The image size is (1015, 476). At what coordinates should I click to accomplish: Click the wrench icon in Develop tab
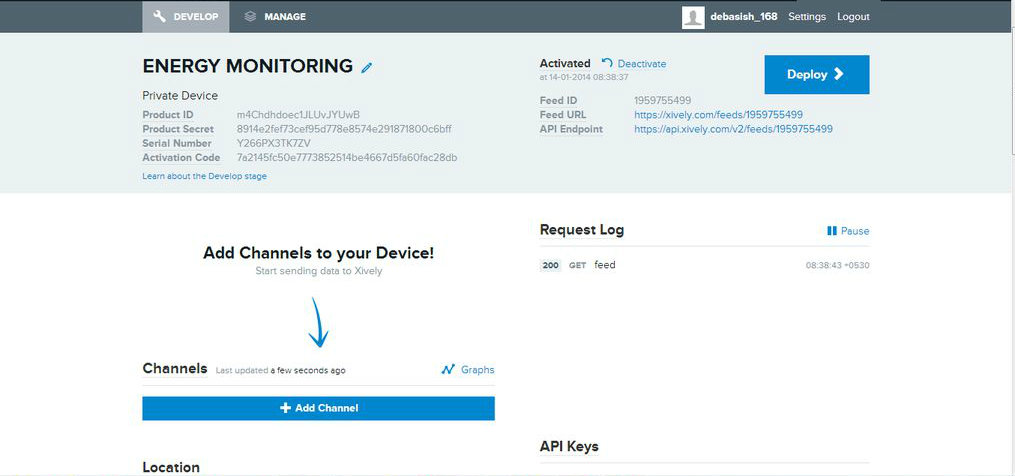coord(160,17)
